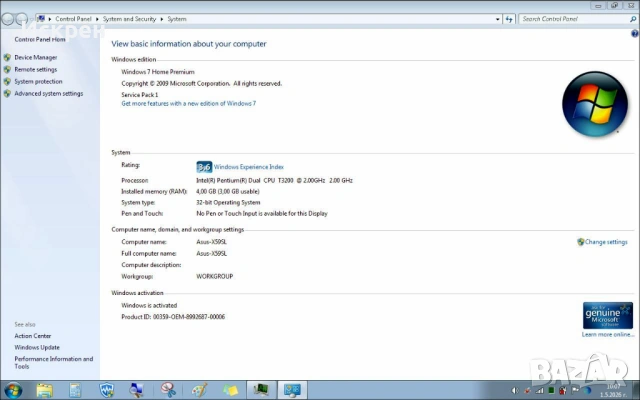Screen dimensions: 640x400
Task: Open Remote settings
Action: pyautogui.click(x=36, y=69)
